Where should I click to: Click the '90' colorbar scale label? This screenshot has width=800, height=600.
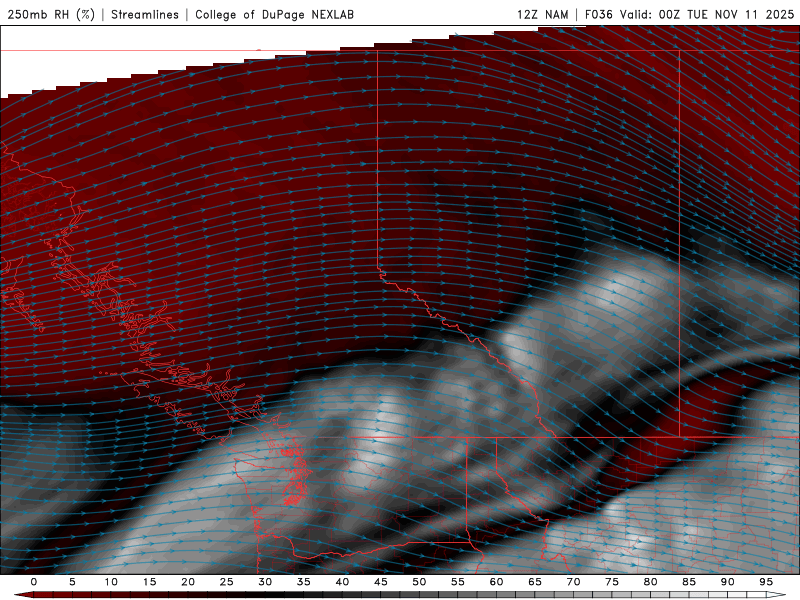point(727,582)
